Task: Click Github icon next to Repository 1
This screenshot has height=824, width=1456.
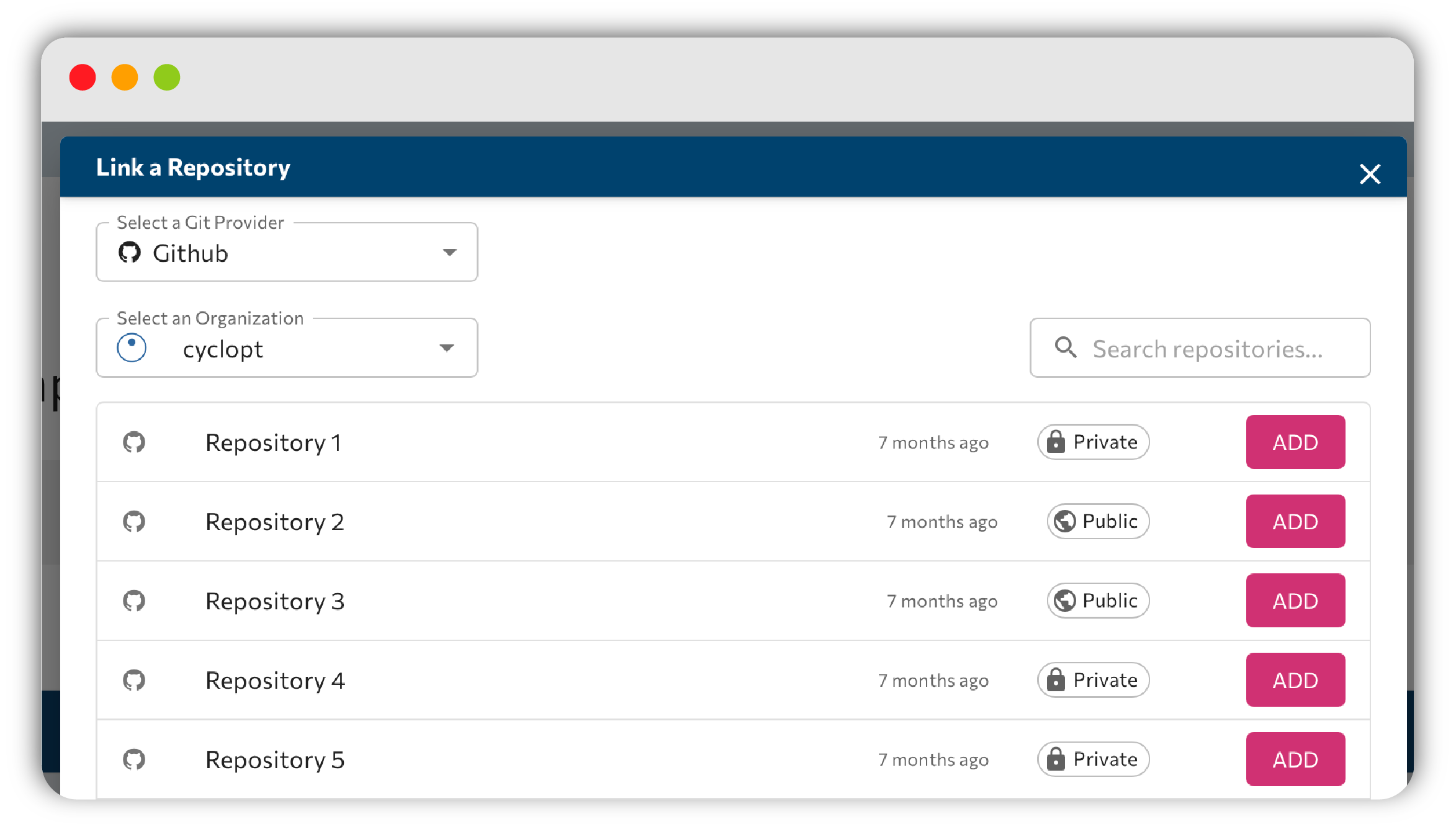Action: coord(134,442)
